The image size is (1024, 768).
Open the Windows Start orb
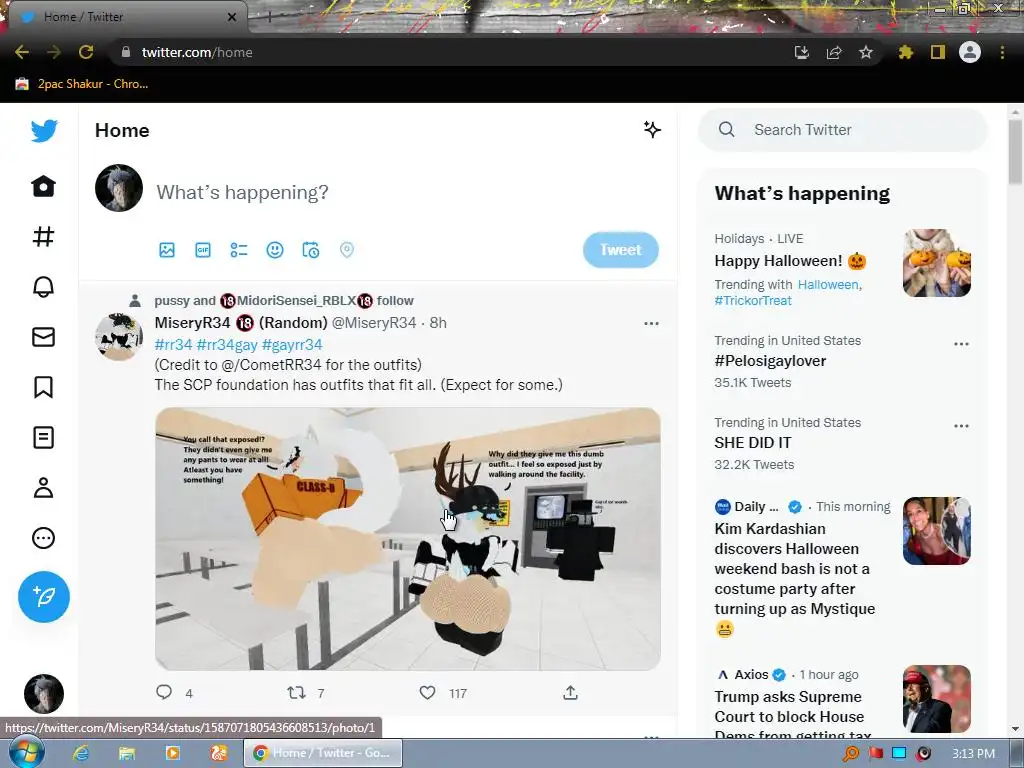(25, 752)
